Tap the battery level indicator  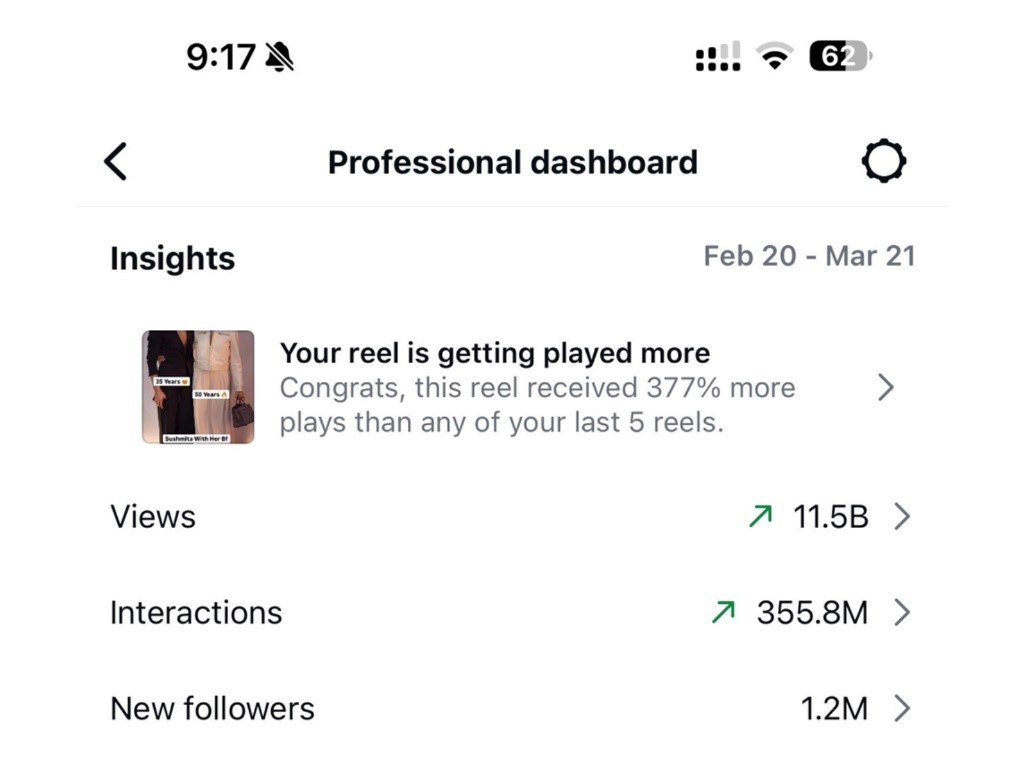point(840,57)
